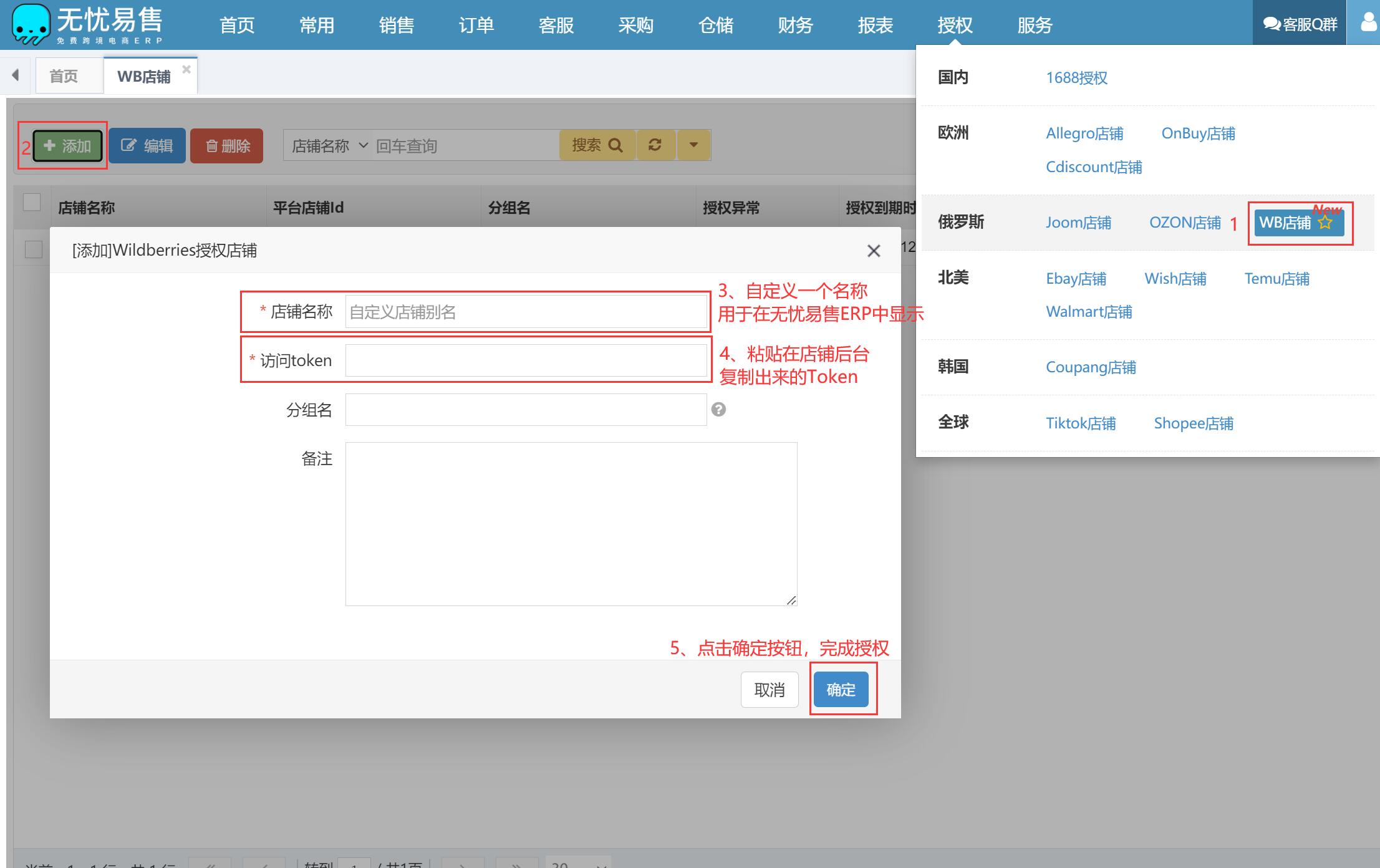
Task: Click the 删除 button
Action: 227,146
